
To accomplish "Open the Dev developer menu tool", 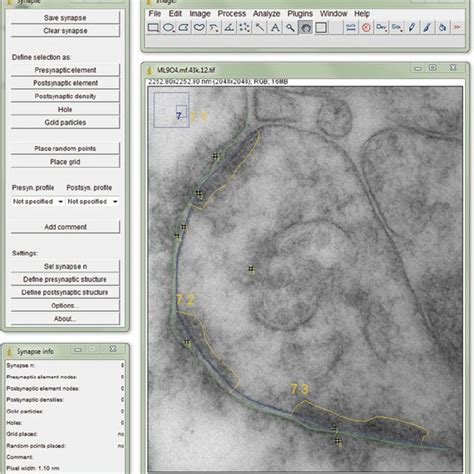I will click(381, 28).
